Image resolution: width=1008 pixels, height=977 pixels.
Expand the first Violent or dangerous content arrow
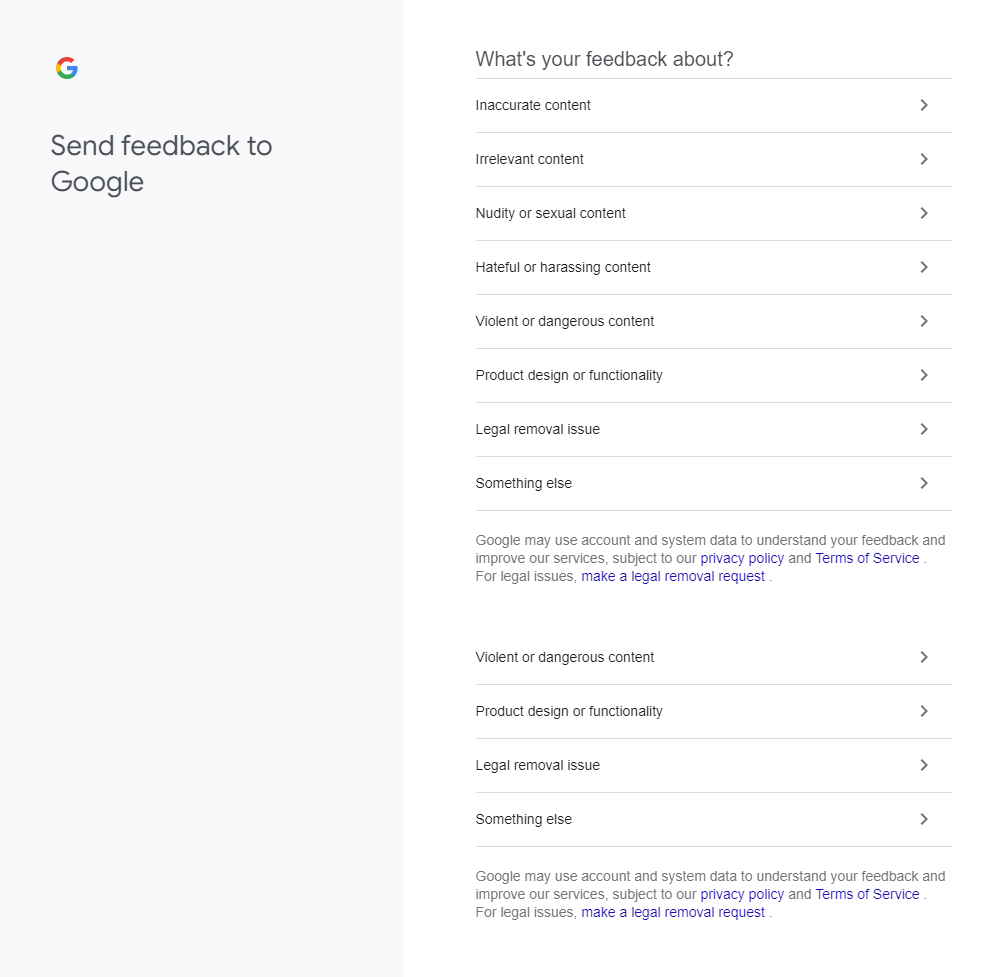click(x=924, y=321)
